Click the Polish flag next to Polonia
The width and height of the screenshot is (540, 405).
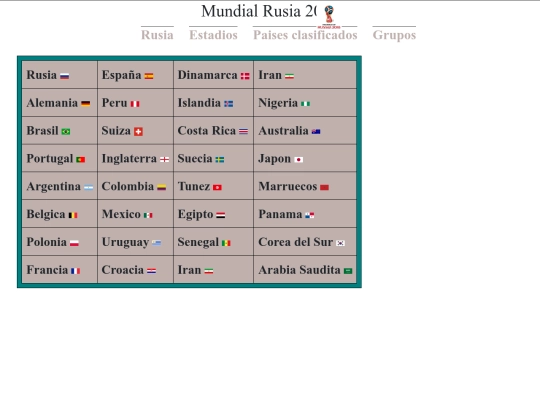tap(74, 243)
